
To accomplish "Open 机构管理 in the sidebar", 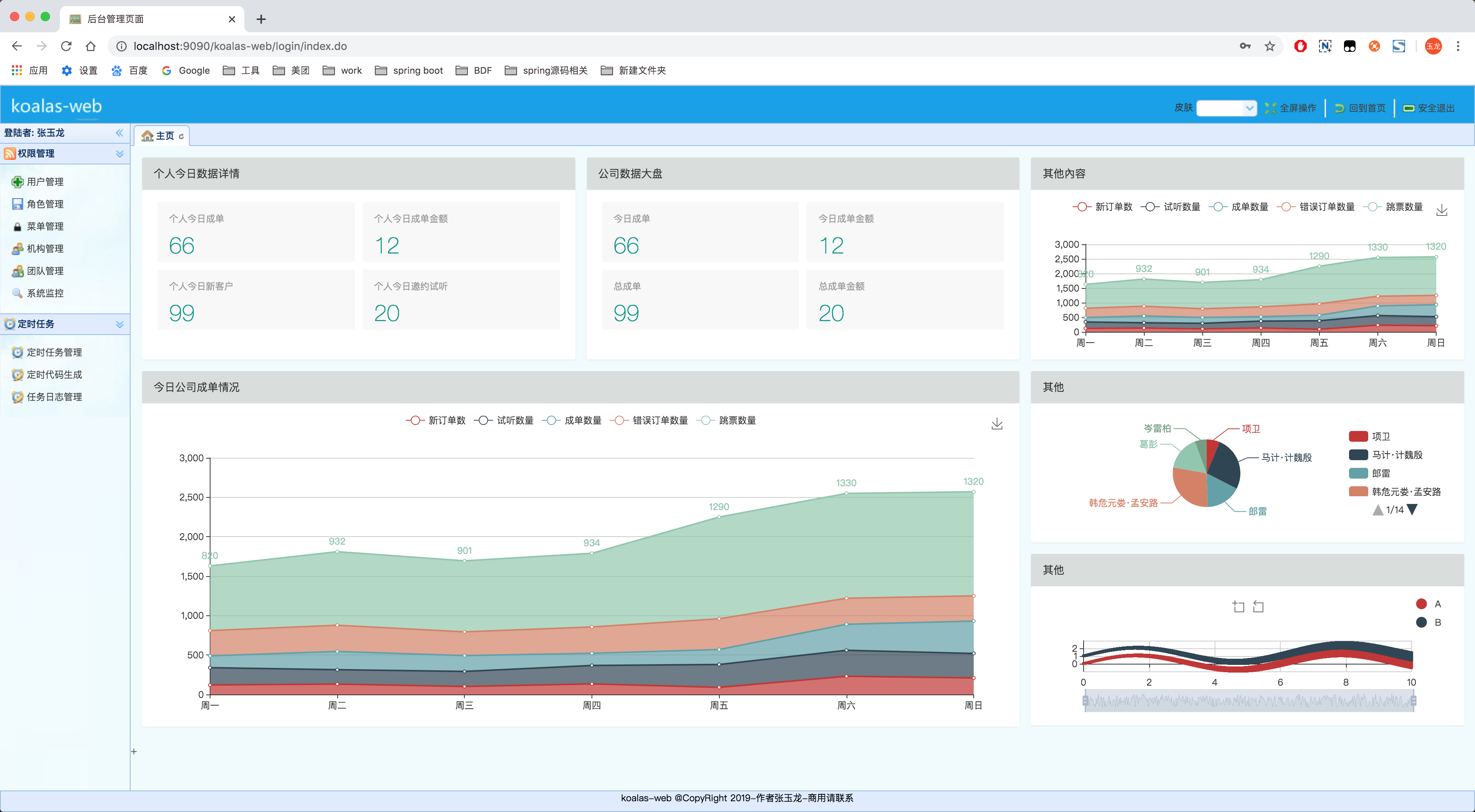I will [38, 249].
